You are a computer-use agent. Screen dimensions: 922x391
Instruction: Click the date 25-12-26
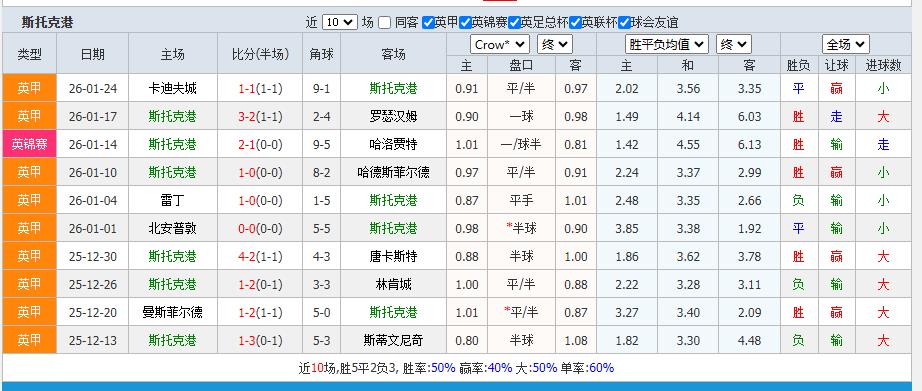pyautogui.click(x=93, y=285)
